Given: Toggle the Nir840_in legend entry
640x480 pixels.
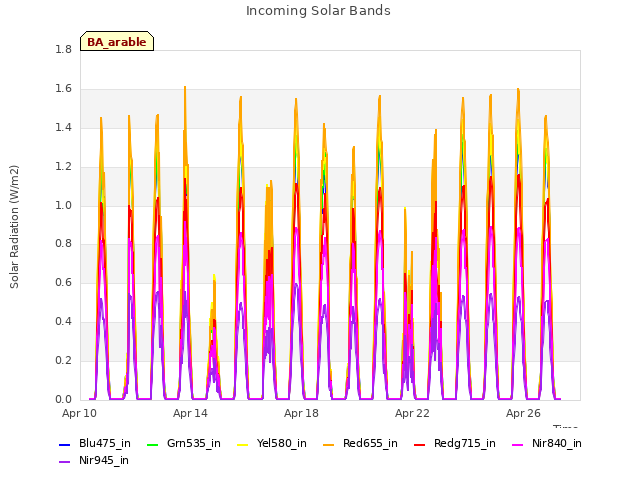Looking at the screenshot, I should (547, 444).
